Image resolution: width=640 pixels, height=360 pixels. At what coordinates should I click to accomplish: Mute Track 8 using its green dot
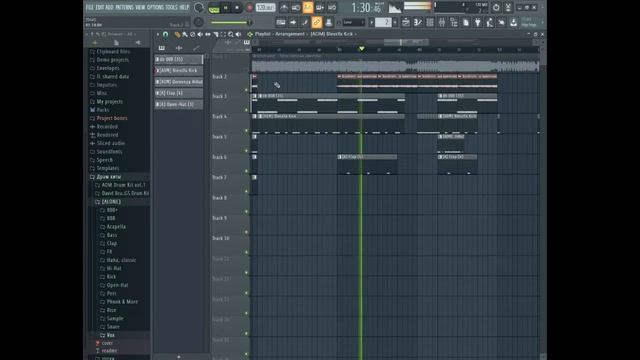click(x=246, y=212)
